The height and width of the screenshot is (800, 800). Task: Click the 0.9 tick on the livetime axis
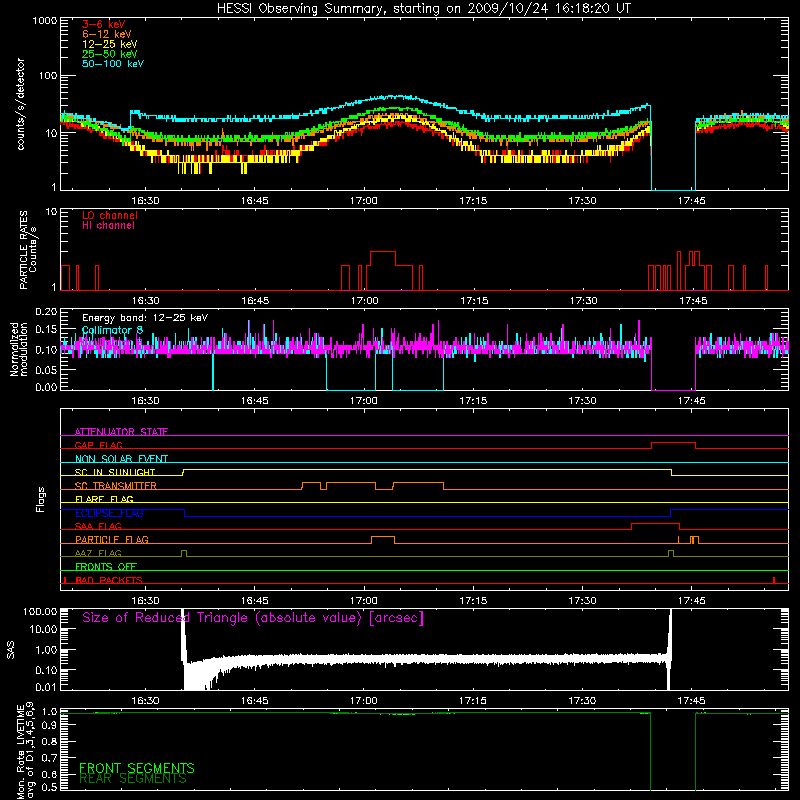pos(49,727)
